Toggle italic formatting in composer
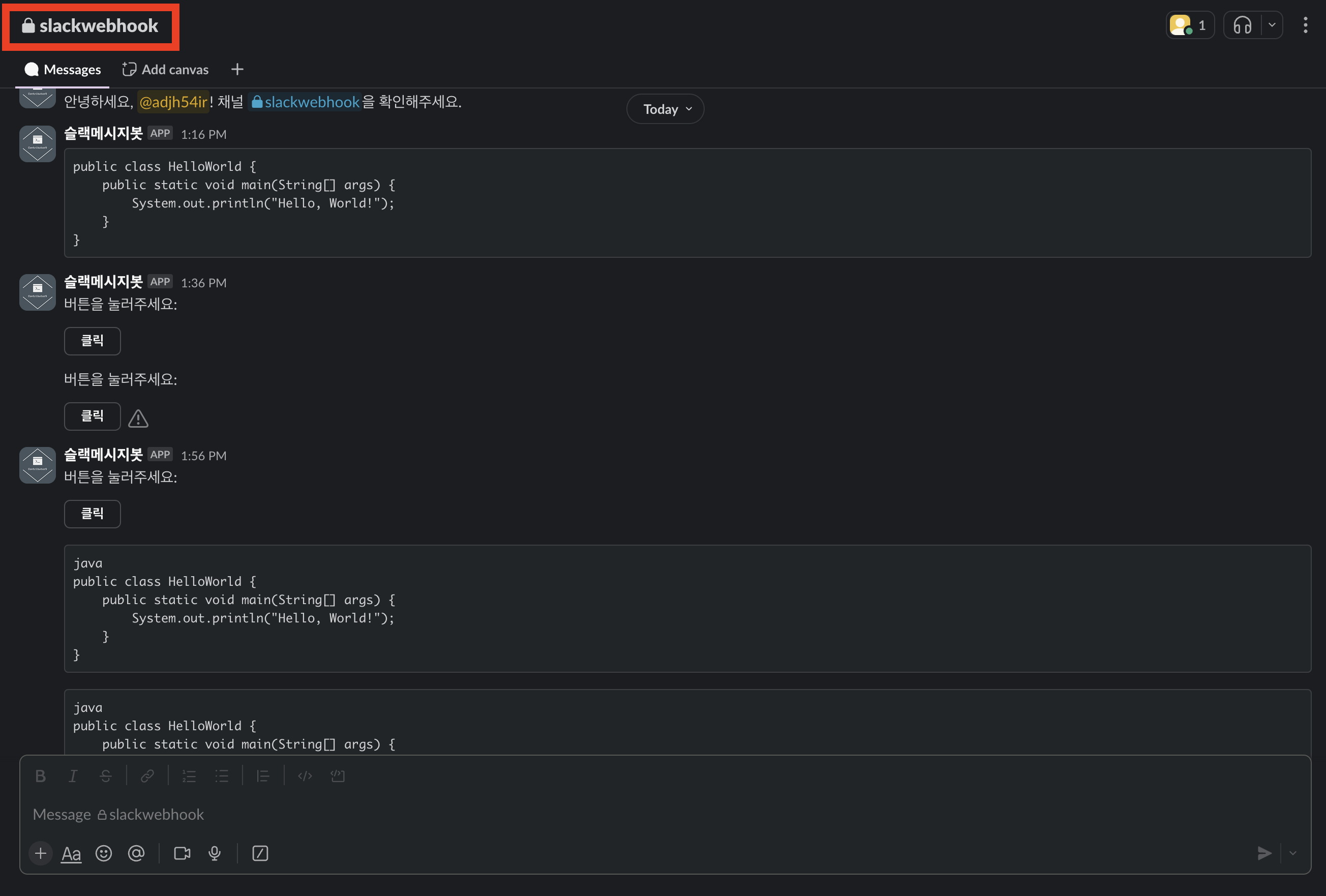Screen dimensions: 1326x896 pyautogui.click(x=73, y=775)
